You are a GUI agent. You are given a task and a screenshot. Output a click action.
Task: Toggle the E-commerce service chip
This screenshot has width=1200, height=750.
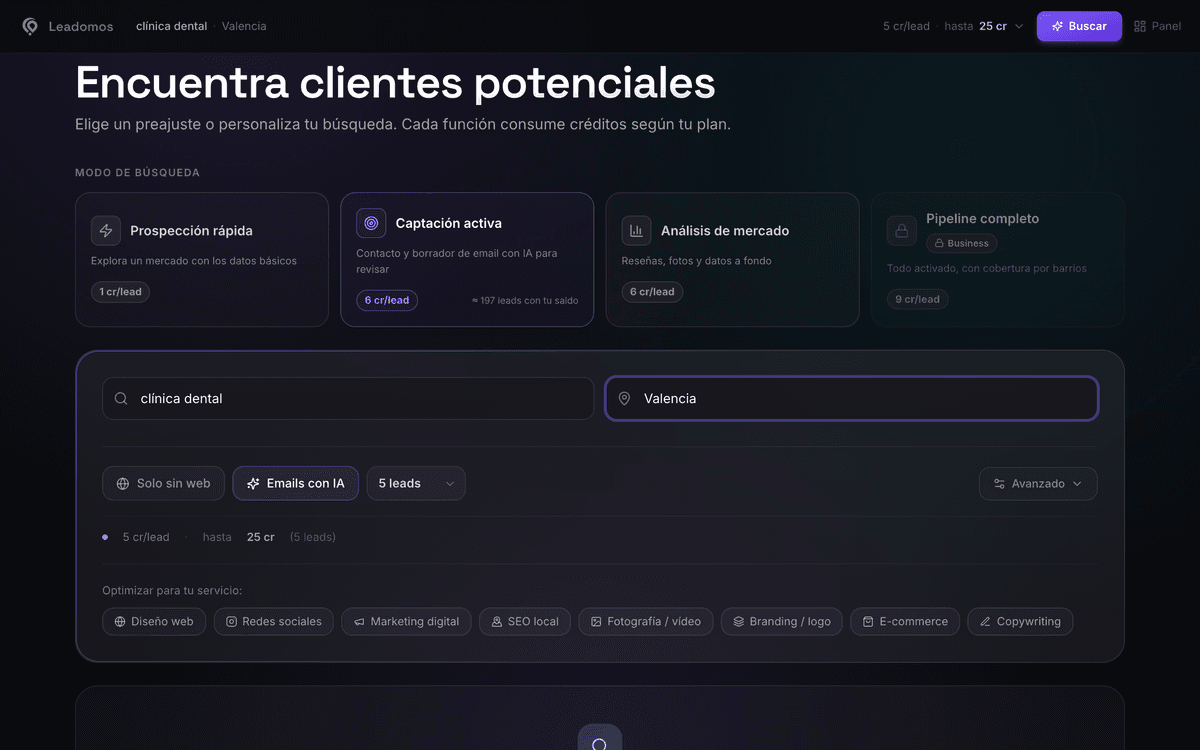click(905, 621)
